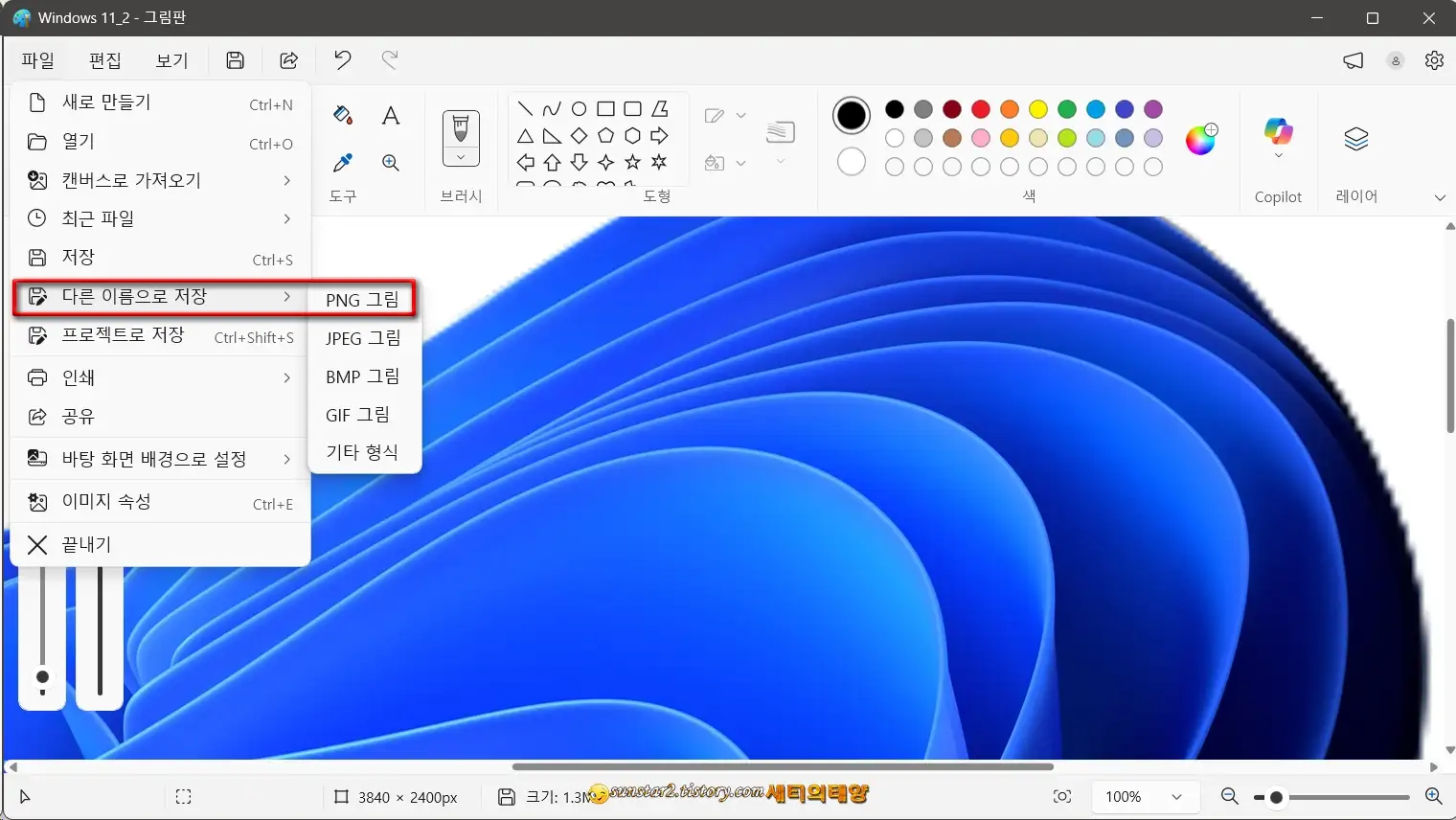Click the feedback megaphone icon
The image size is (1456, 820).
click(x=1354, y=60)
